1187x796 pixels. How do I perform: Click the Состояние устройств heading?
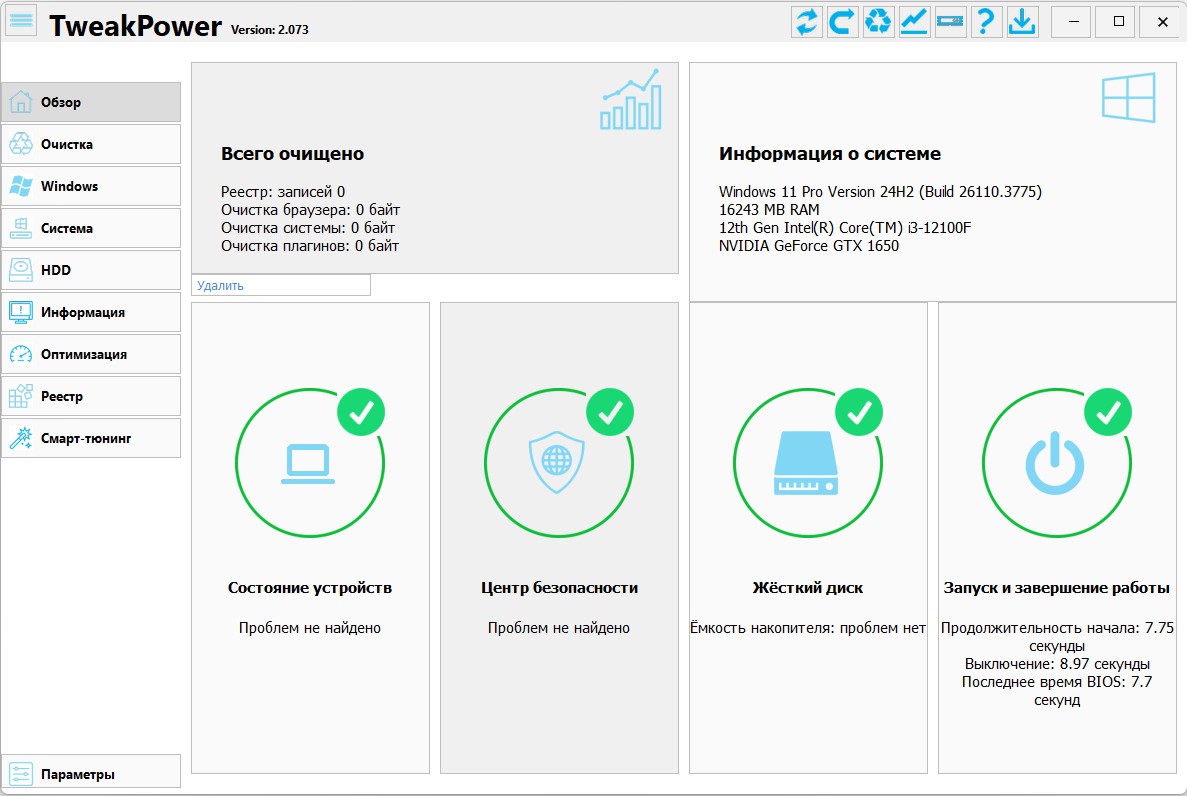310,588
